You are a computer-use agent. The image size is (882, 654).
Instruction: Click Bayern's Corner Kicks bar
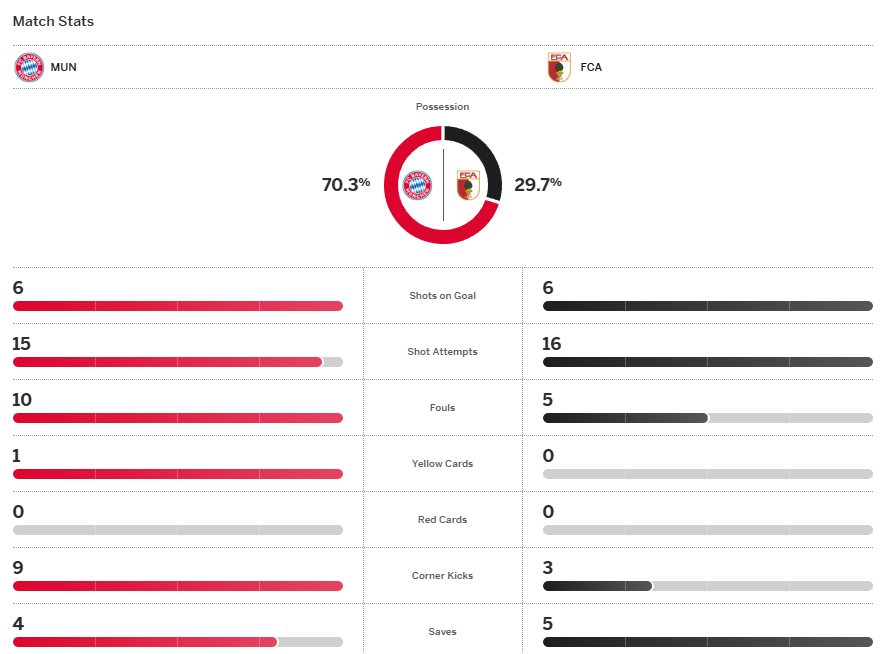click(x=178, y=586)
